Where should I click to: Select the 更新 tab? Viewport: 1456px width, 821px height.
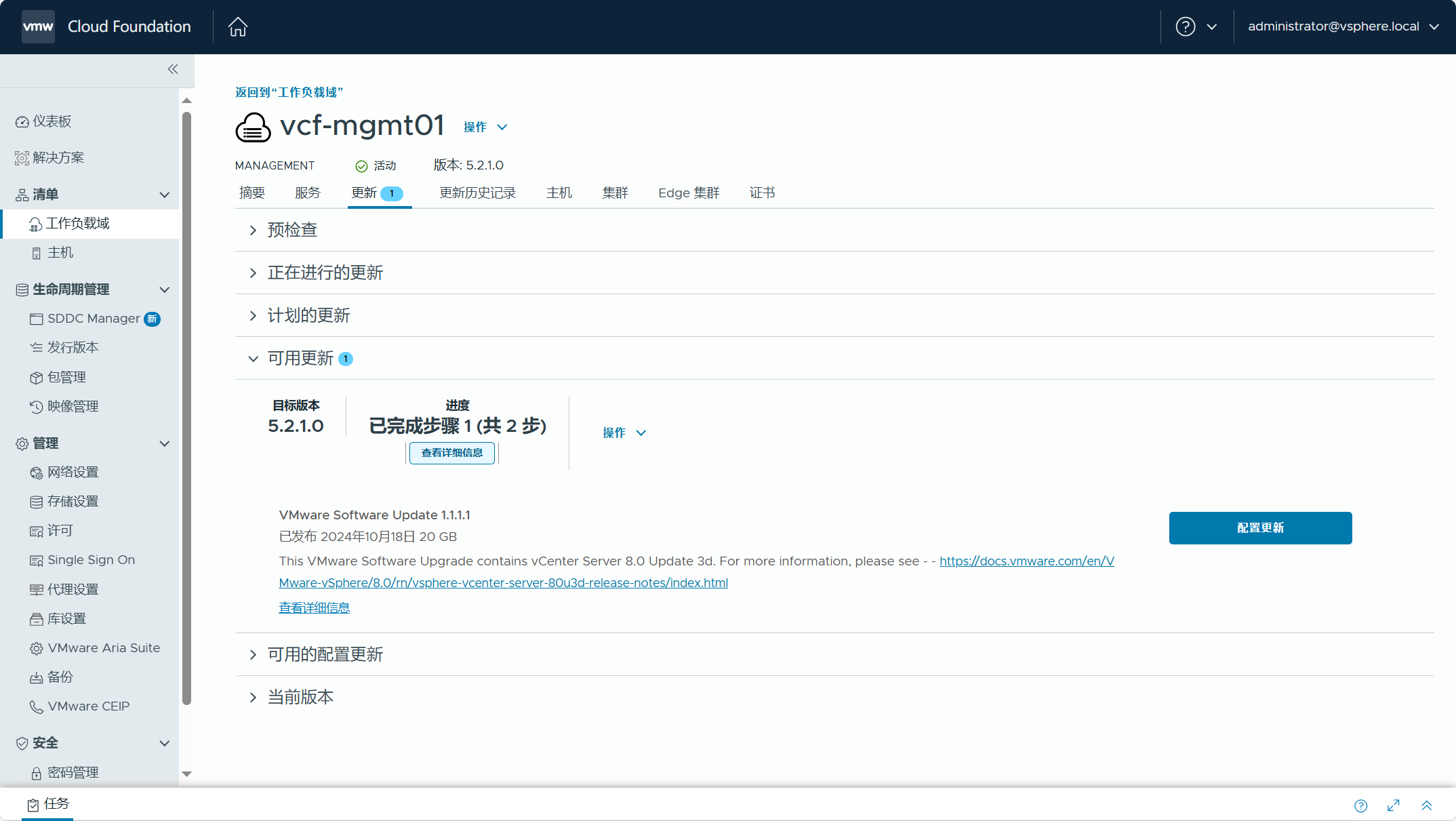[x=375, y=192]
